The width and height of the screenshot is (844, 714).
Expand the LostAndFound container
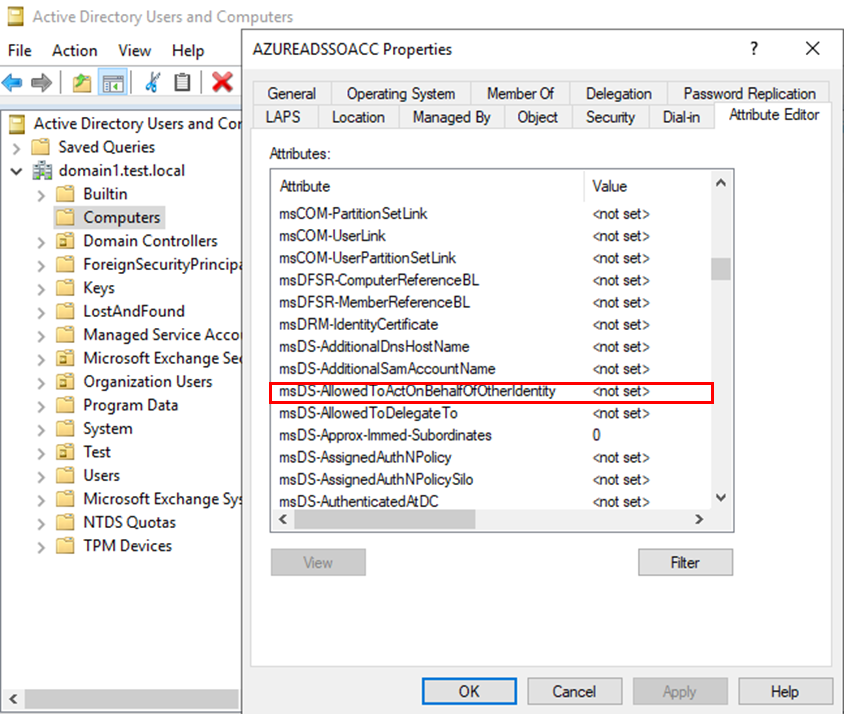[41, 312]
